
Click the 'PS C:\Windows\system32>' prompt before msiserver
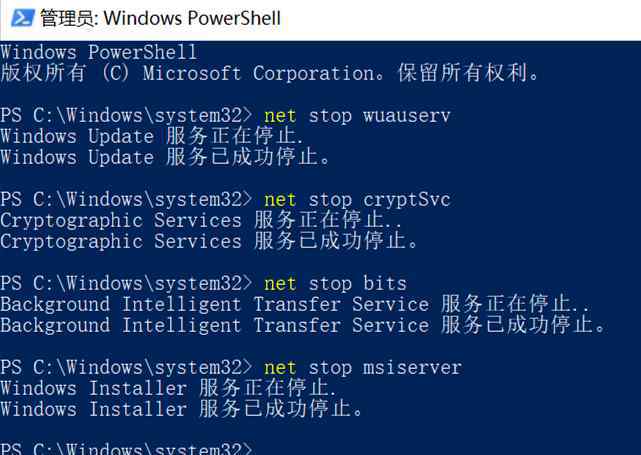(126, 368)
